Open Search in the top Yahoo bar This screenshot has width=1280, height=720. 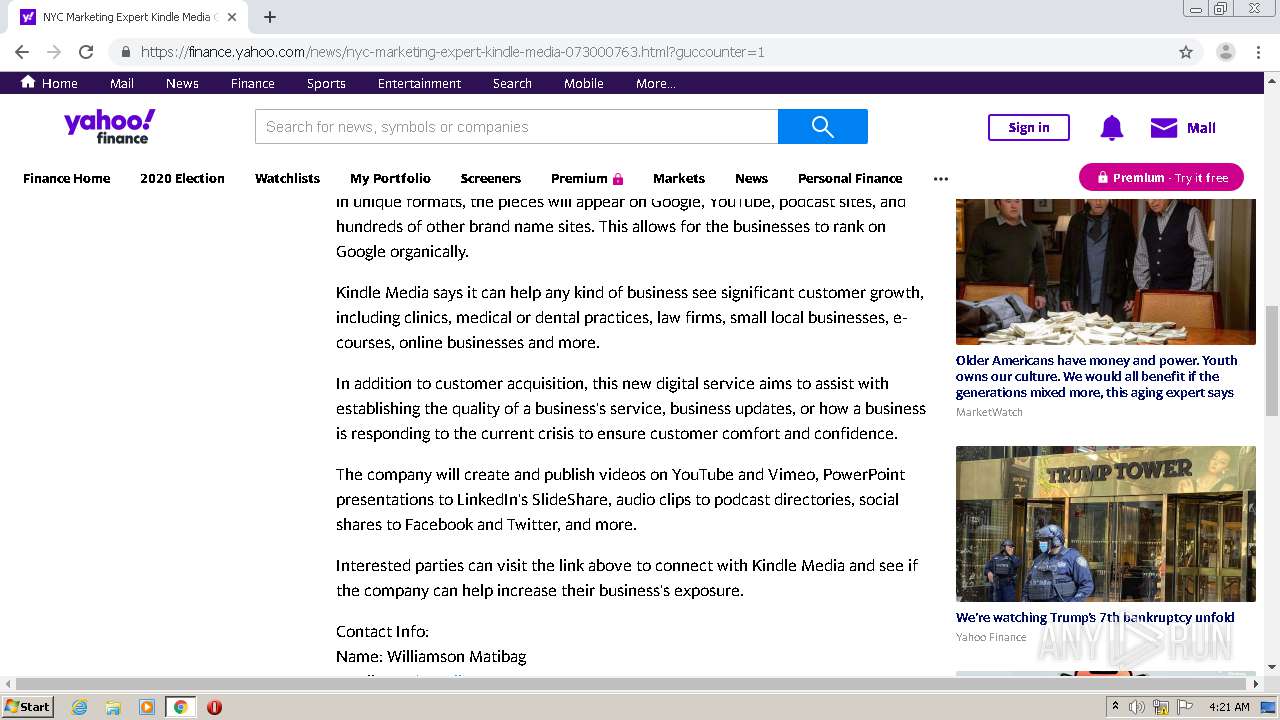coord(512,83)
